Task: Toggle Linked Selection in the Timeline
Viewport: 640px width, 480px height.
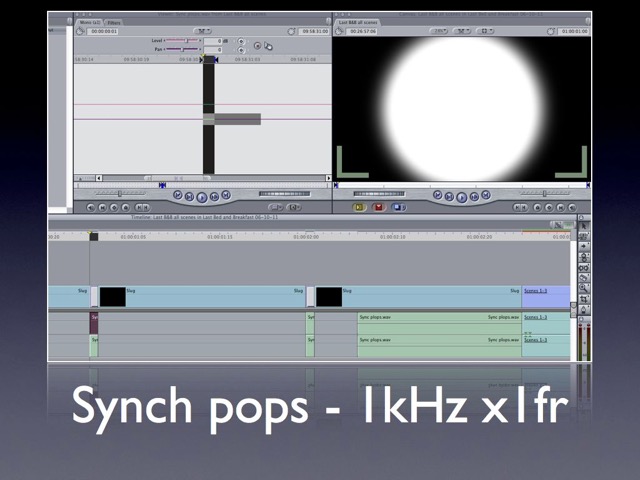Action: [556, 224]
